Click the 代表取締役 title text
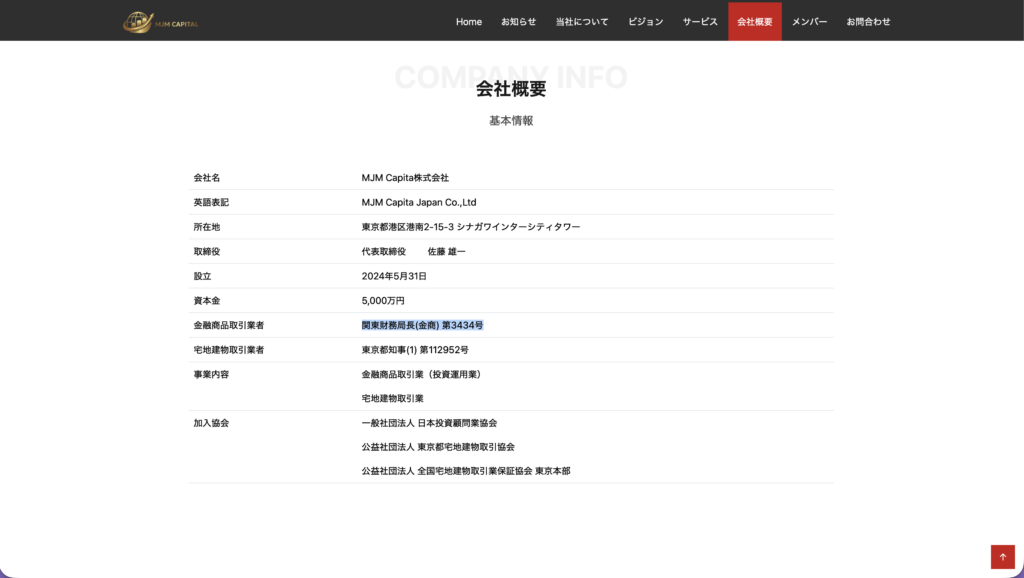 383,251
